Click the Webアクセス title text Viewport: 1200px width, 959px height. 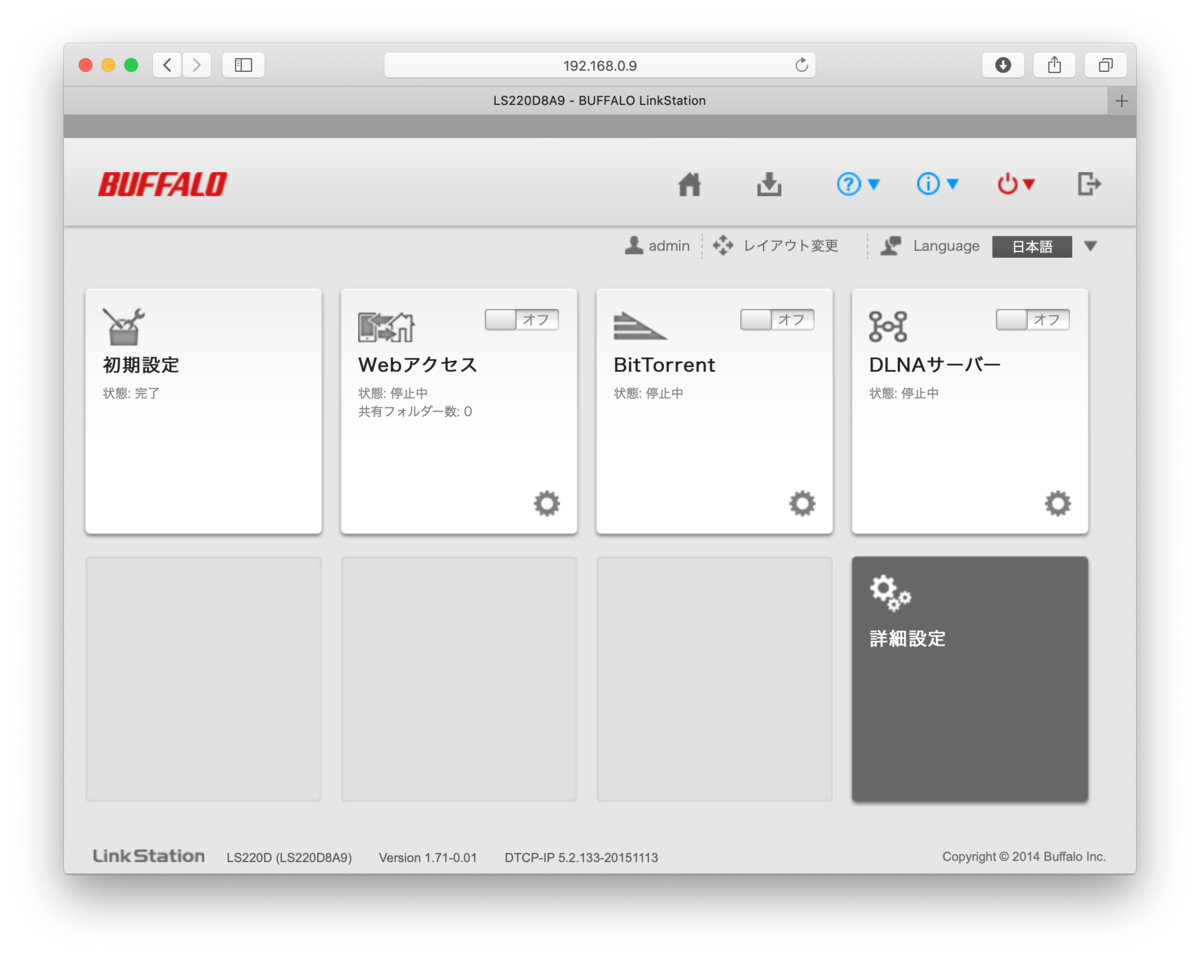click(x=418, y=365)
